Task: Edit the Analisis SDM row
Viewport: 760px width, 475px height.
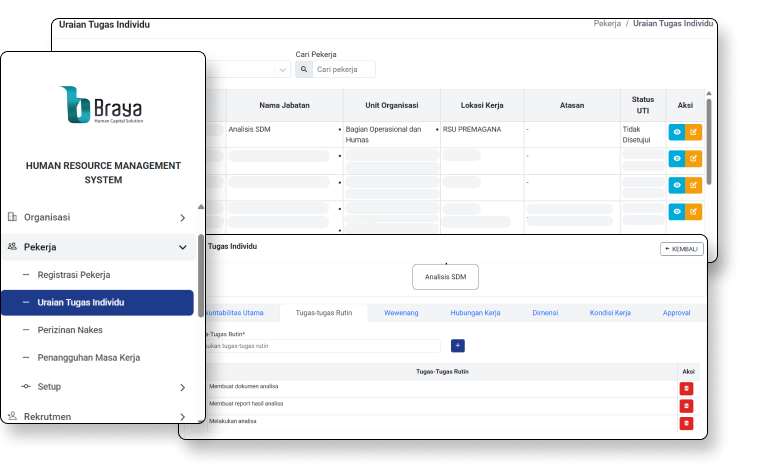Action: 694,132
